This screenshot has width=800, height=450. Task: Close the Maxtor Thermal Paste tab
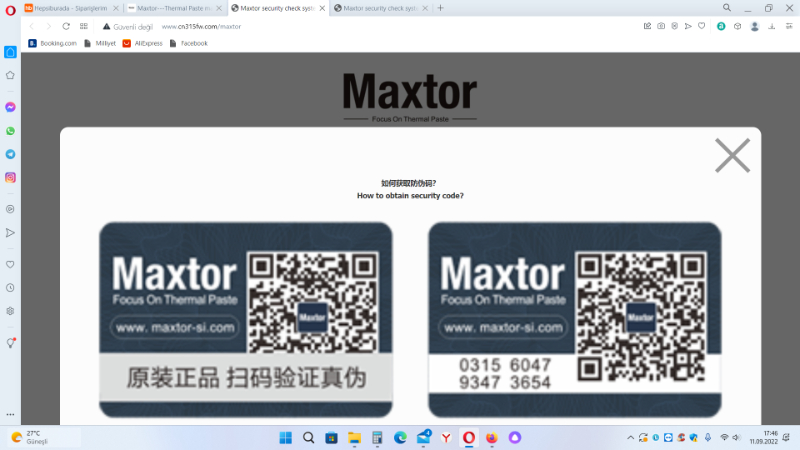[x=219, y=8]
